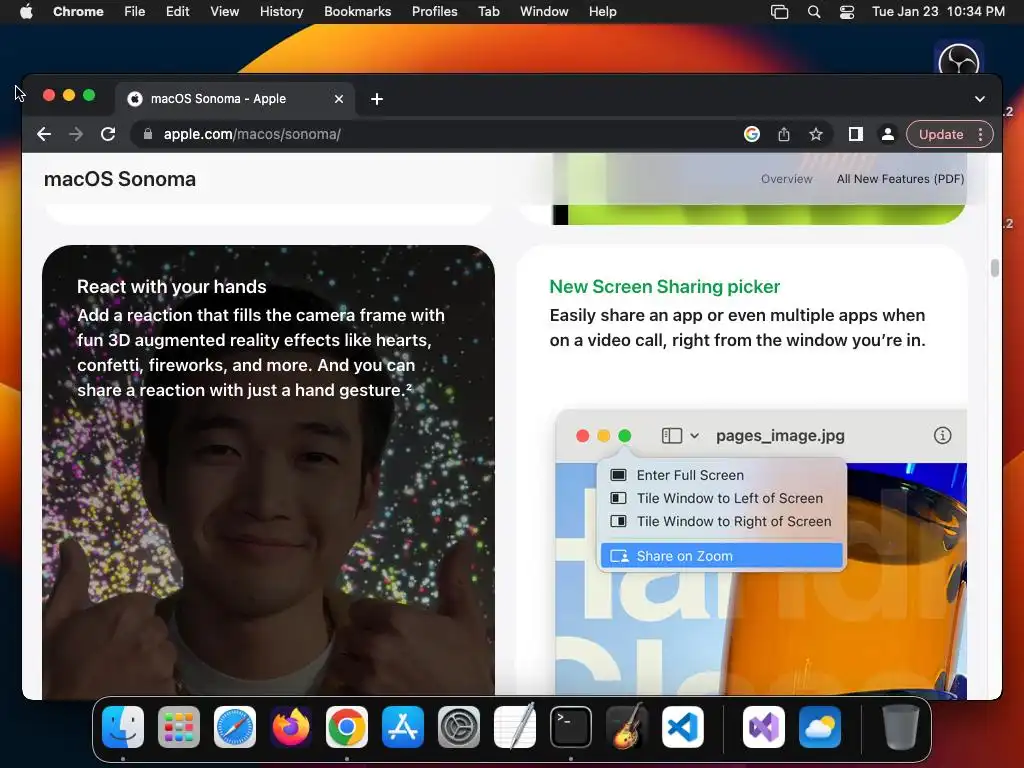
Task: Open System Settings from the Dock
Action: coord(458,727)
